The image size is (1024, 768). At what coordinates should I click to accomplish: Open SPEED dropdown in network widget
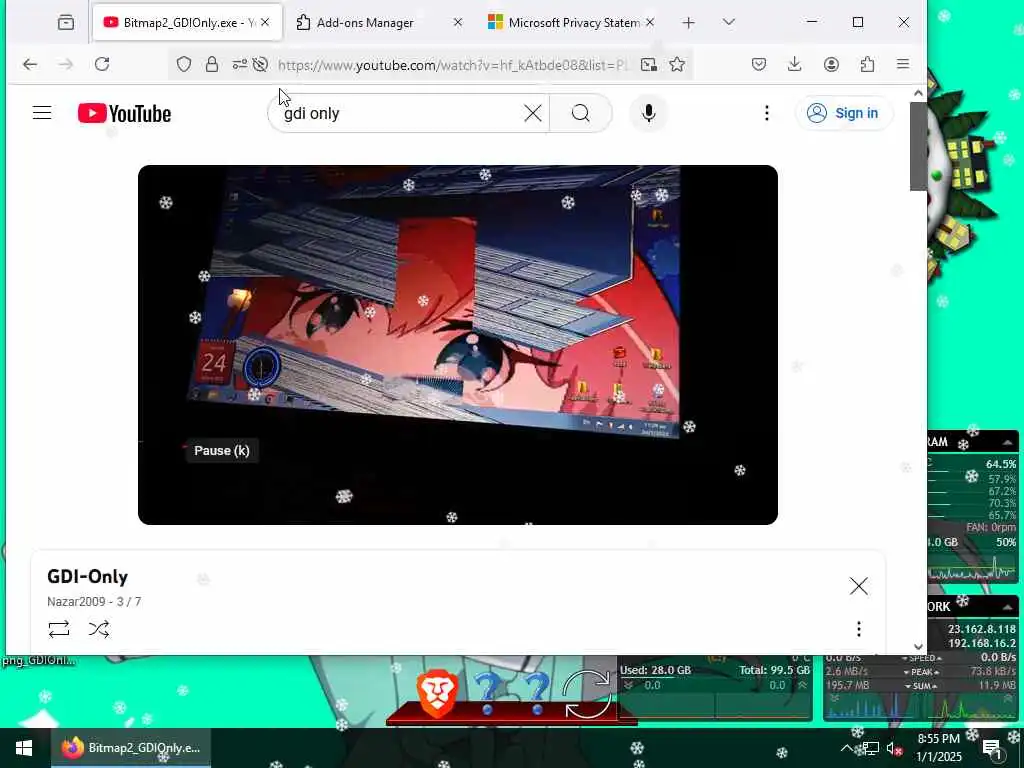tap(921, 658)
